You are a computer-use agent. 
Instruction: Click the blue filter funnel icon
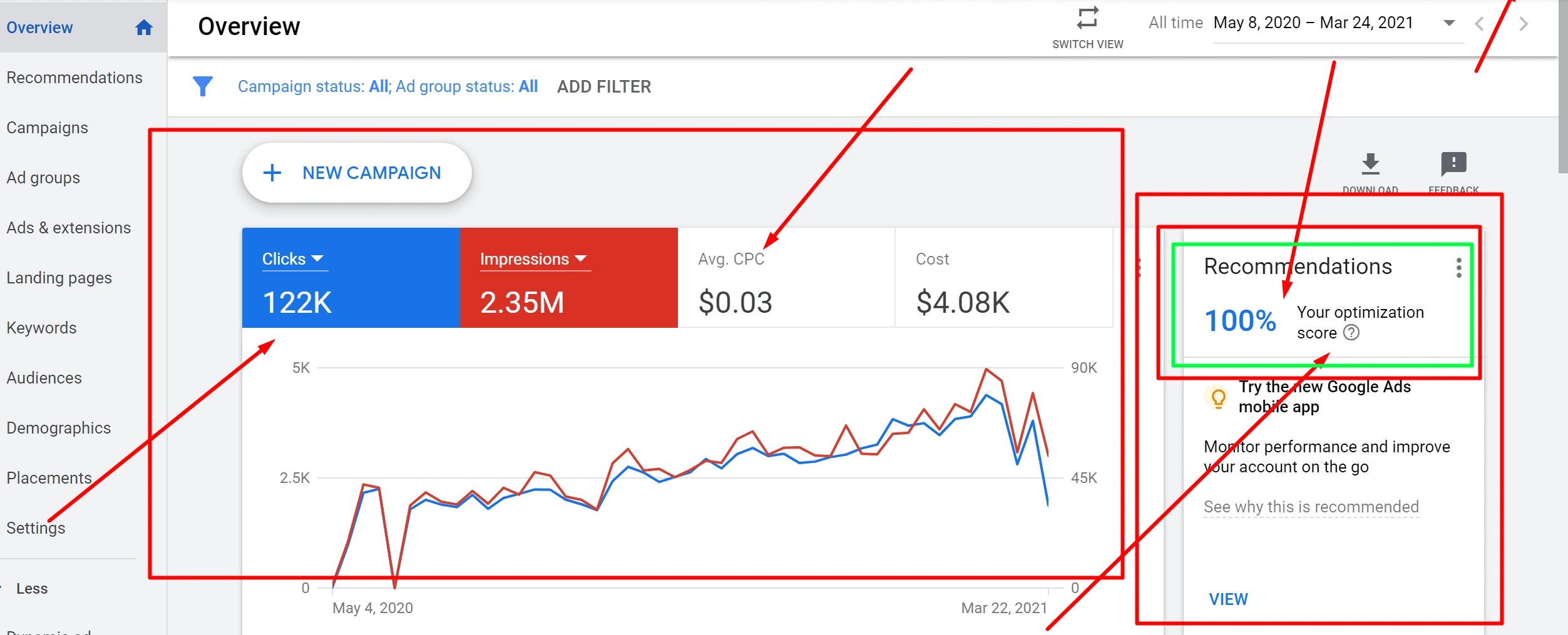[202, 86]
